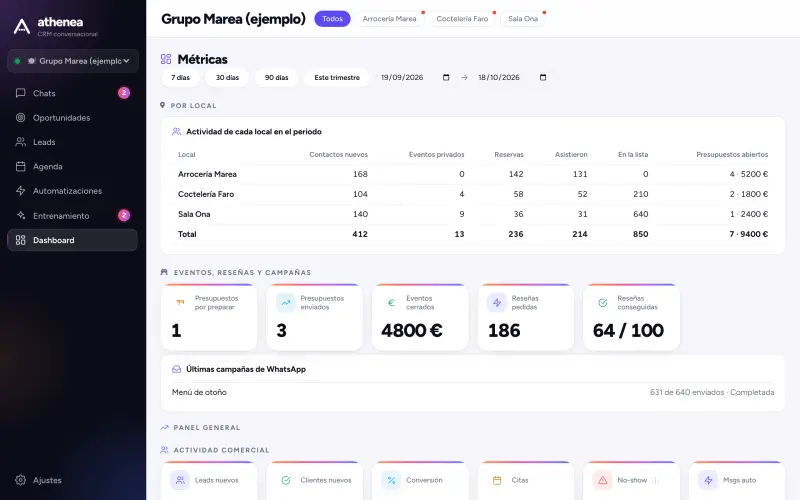Screen dimensions: 800x500
Task: Open the end date calendar picker icon
Action: (543, 78)
